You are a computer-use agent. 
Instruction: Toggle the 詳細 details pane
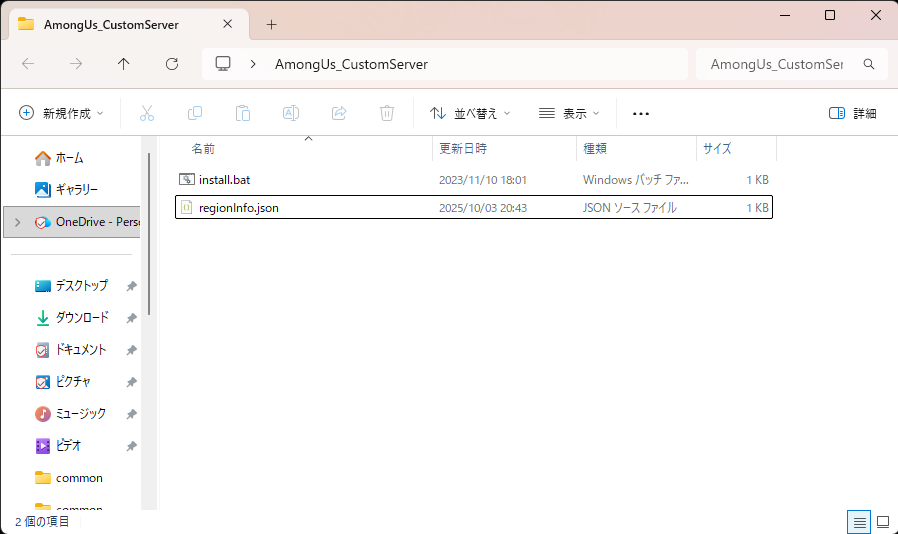[x=853, y=113]
